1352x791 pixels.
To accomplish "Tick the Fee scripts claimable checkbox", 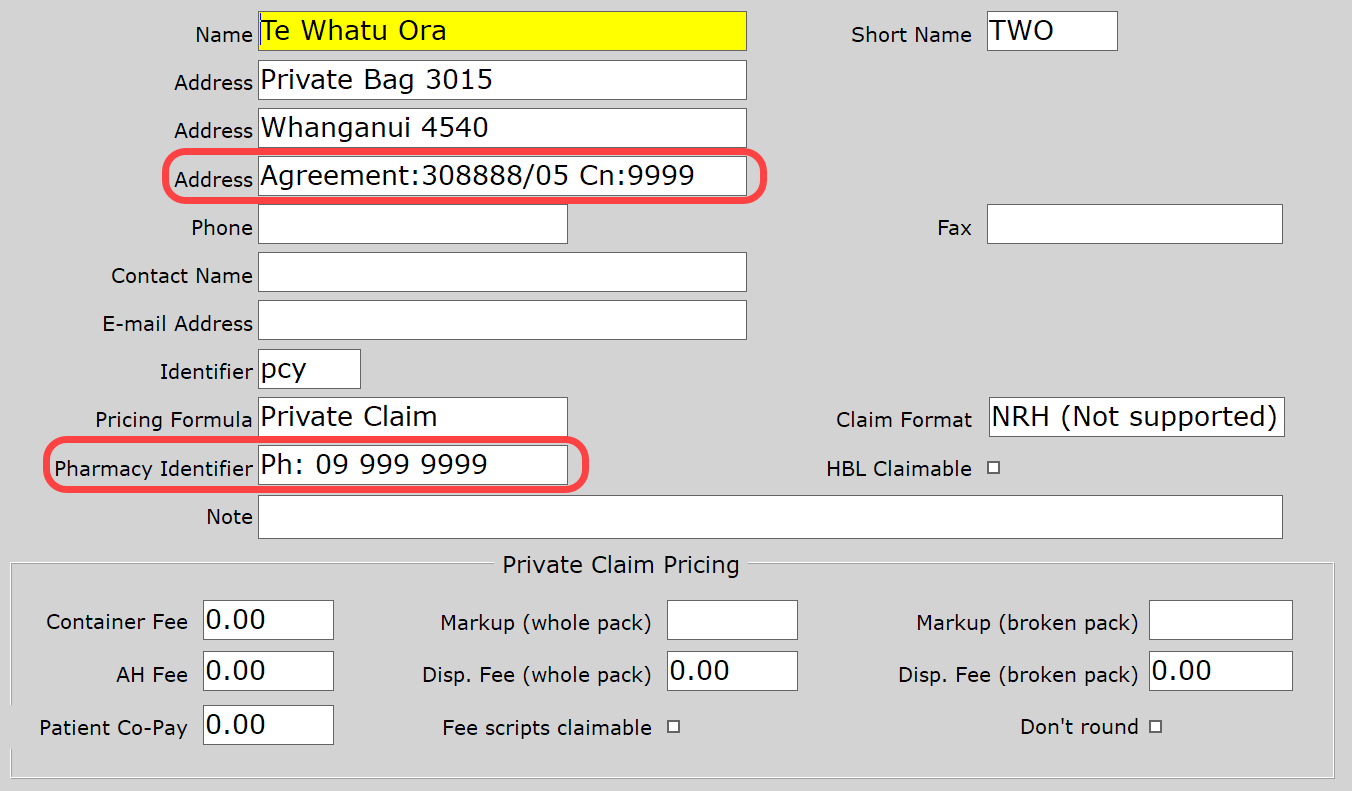I will [673, 727].
